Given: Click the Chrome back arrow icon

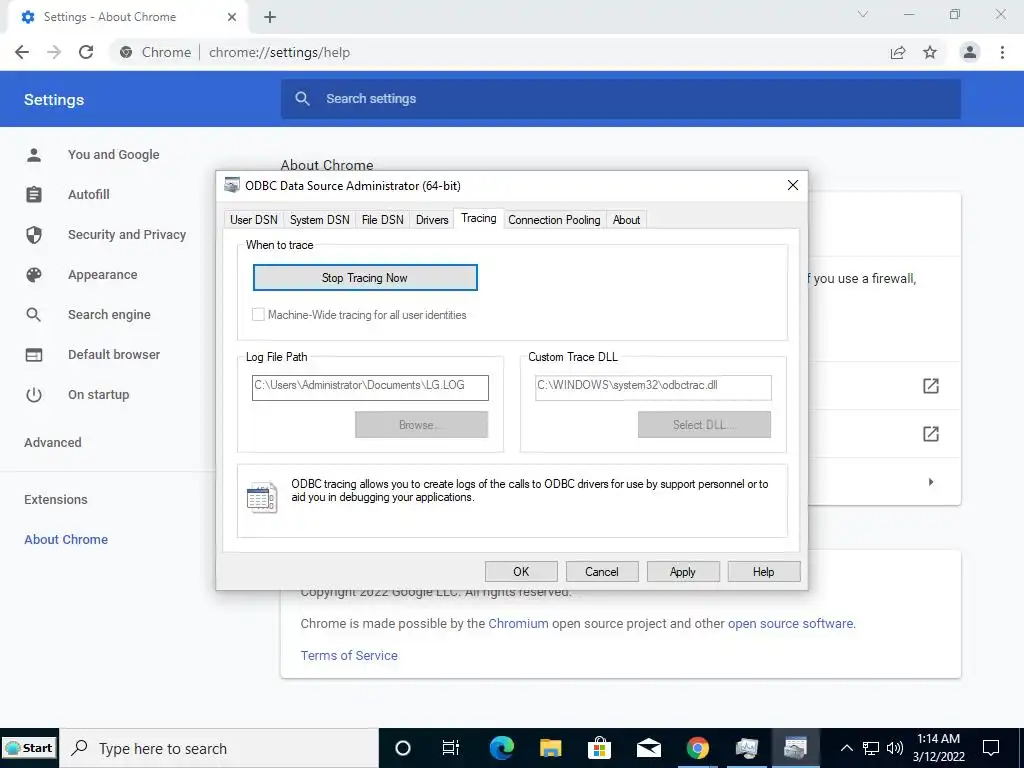Looking at the screenshot, I should pyautogui.click(x=22, y=52).
